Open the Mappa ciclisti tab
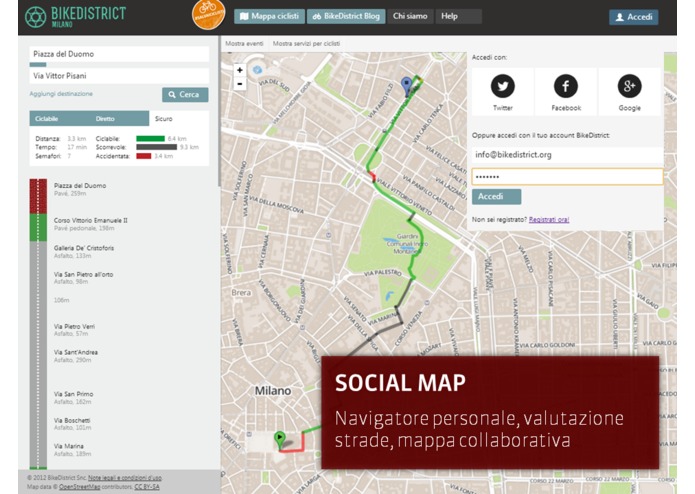This screenshot has height=494, width=695. pos(269,16)
